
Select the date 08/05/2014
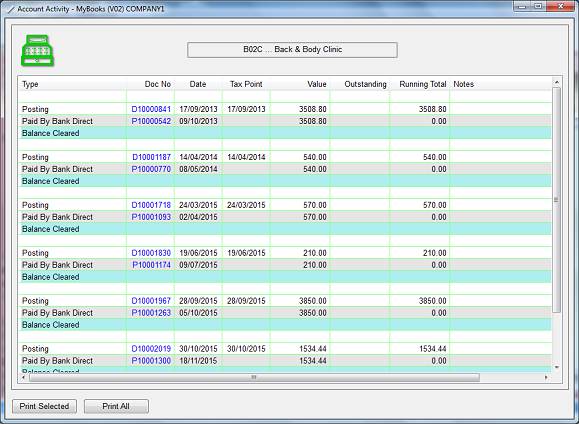pyautogui.click(x=198, y=169)
